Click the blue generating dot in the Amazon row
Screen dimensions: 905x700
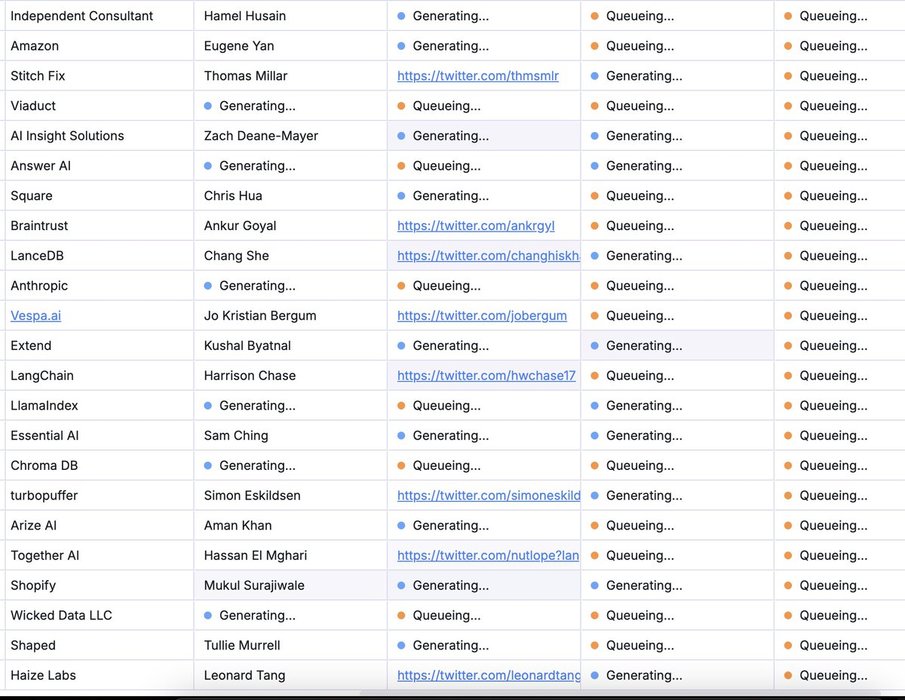(401, 46)
